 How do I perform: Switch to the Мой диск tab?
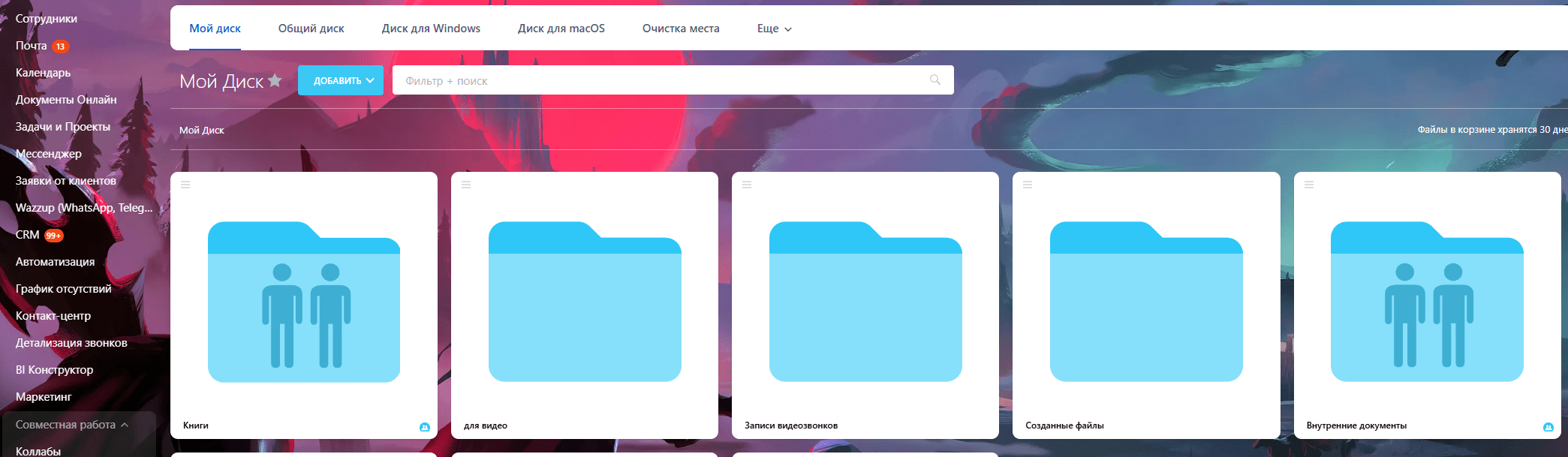pos(215,29)
